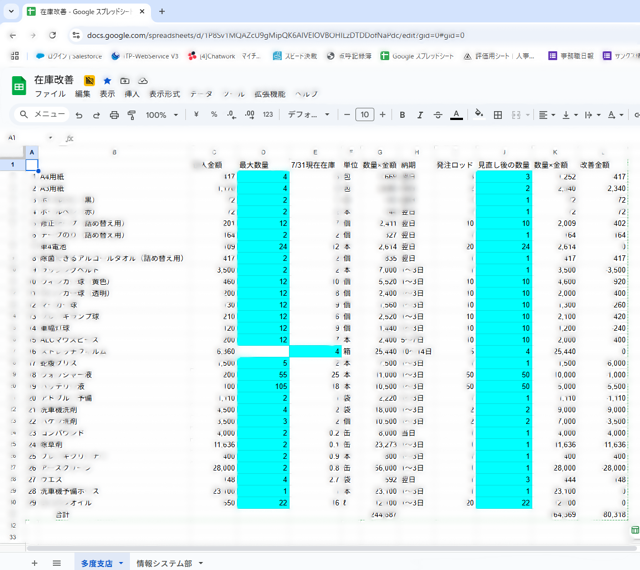Select column header A
The height and width of the screenshot is (570, 640).
(x=32, y=152)
